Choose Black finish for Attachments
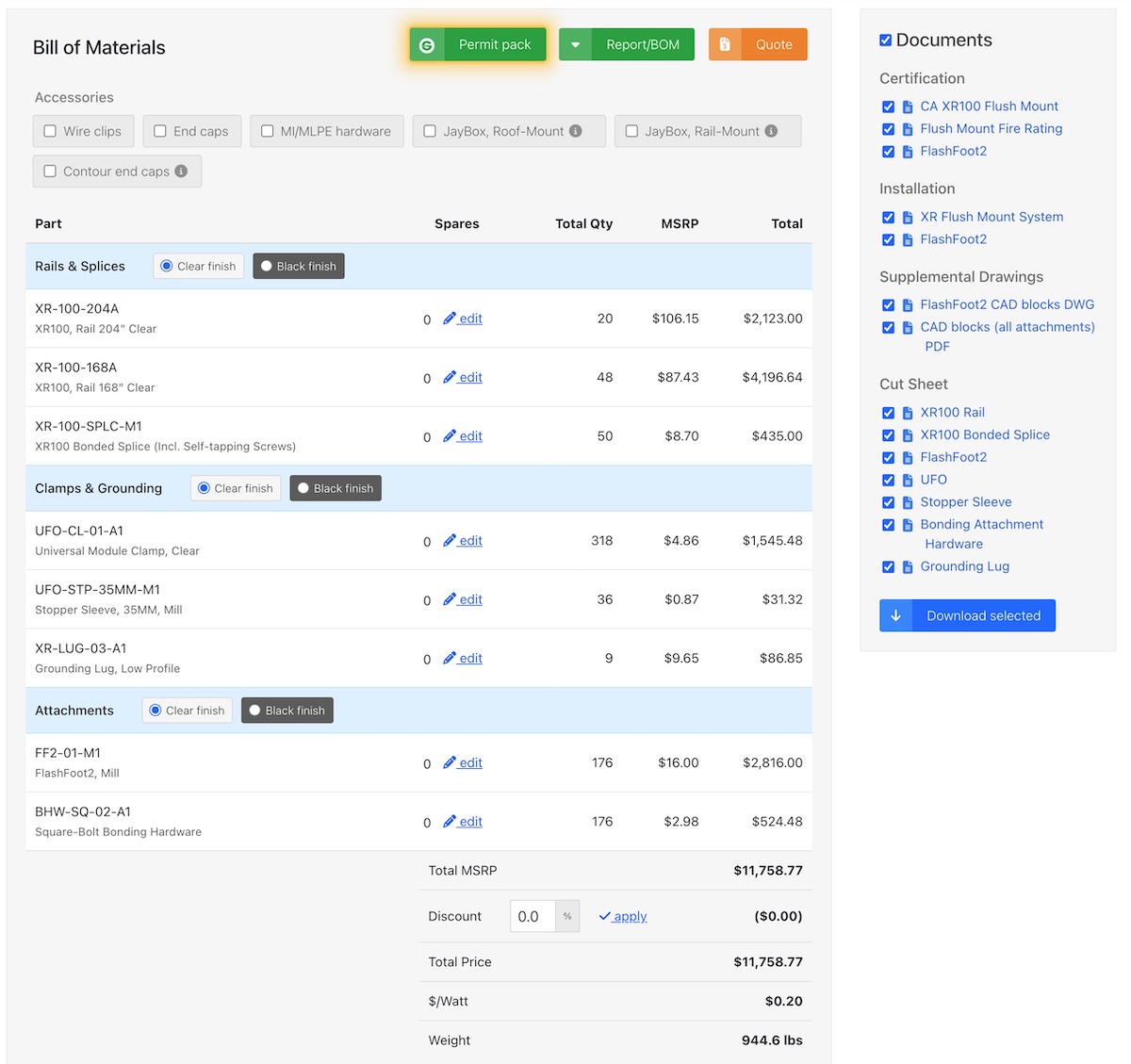 (287, 711)
